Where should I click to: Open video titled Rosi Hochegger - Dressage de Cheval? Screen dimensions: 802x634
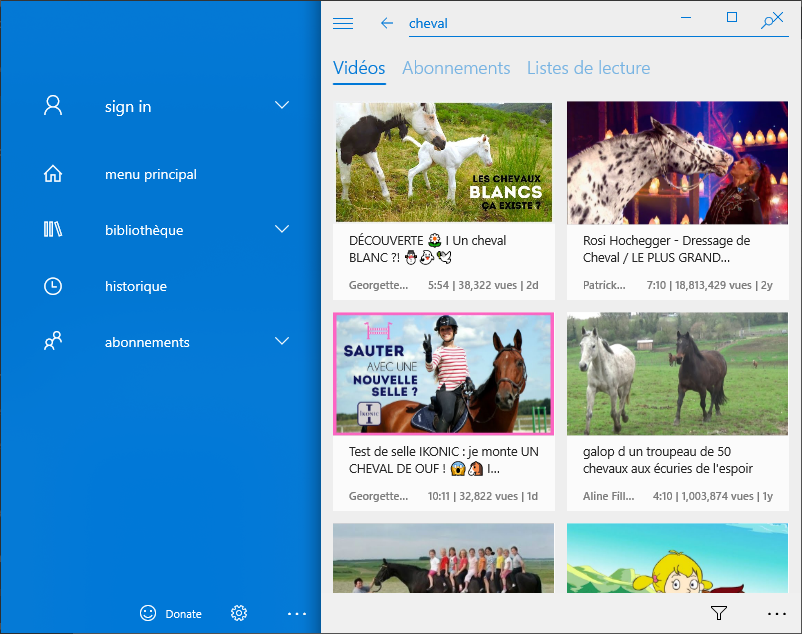point(666,249)
